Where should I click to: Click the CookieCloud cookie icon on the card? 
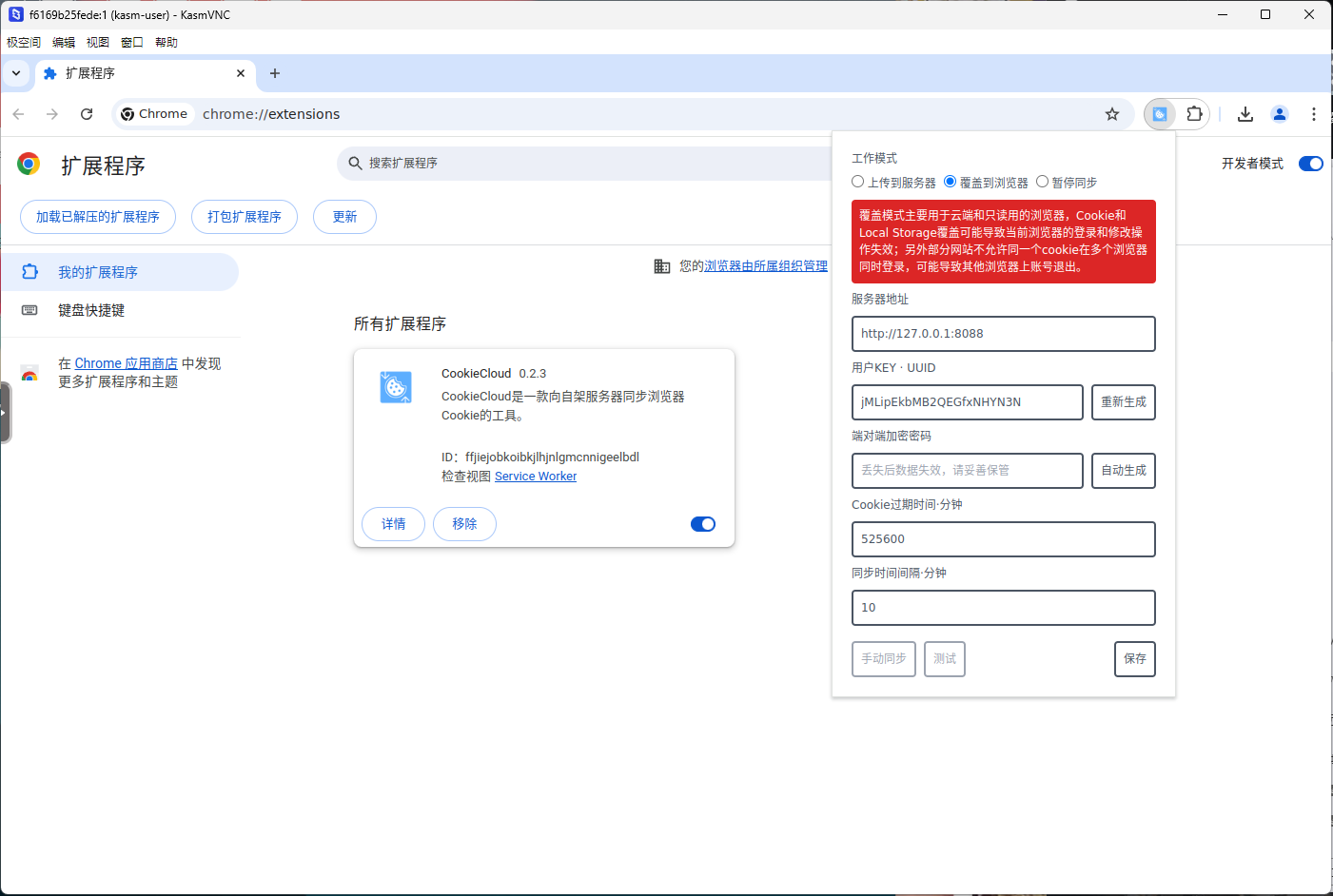[x=396, y=387]
